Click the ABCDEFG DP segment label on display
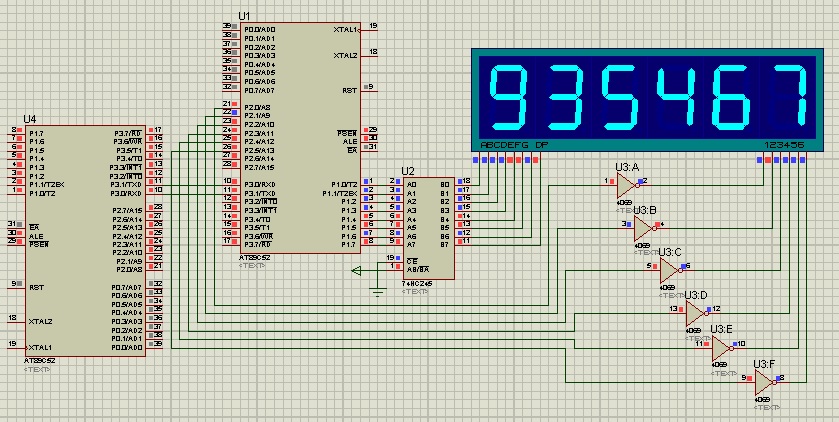This screenshot has height=422, width=839. (514, 145)
